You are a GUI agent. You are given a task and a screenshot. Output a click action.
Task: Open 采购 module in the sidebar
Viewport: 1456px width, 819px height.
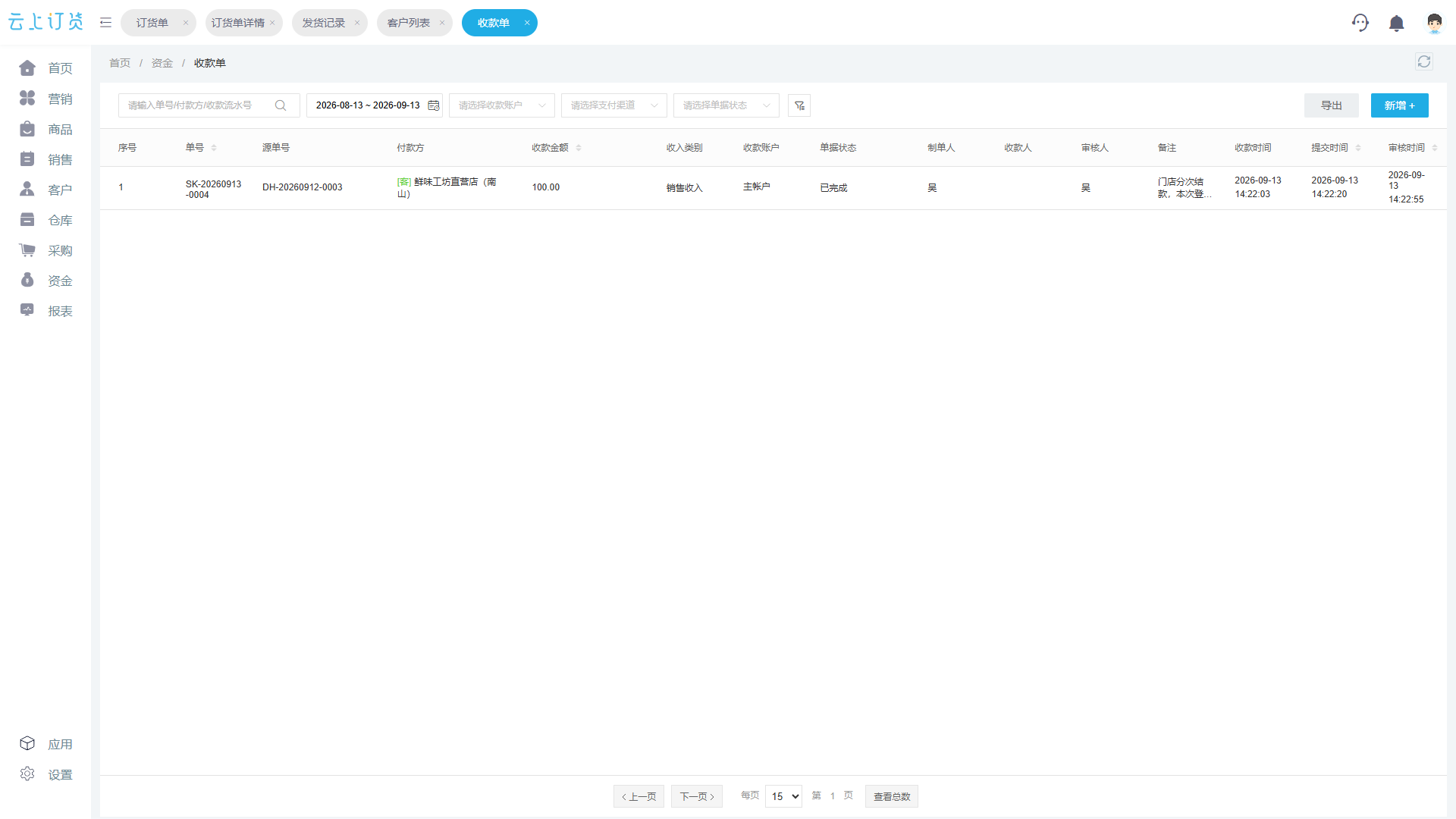[46, 250]
